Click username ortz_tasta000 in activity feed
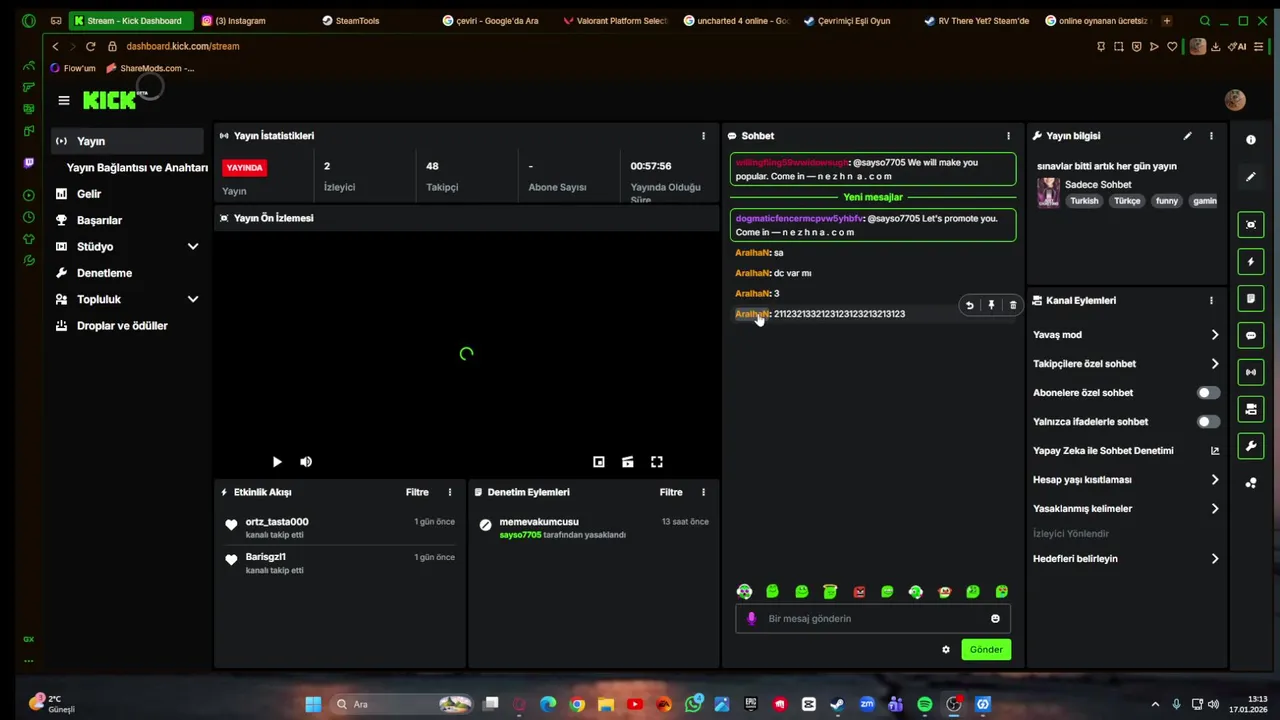 [277, 522]
